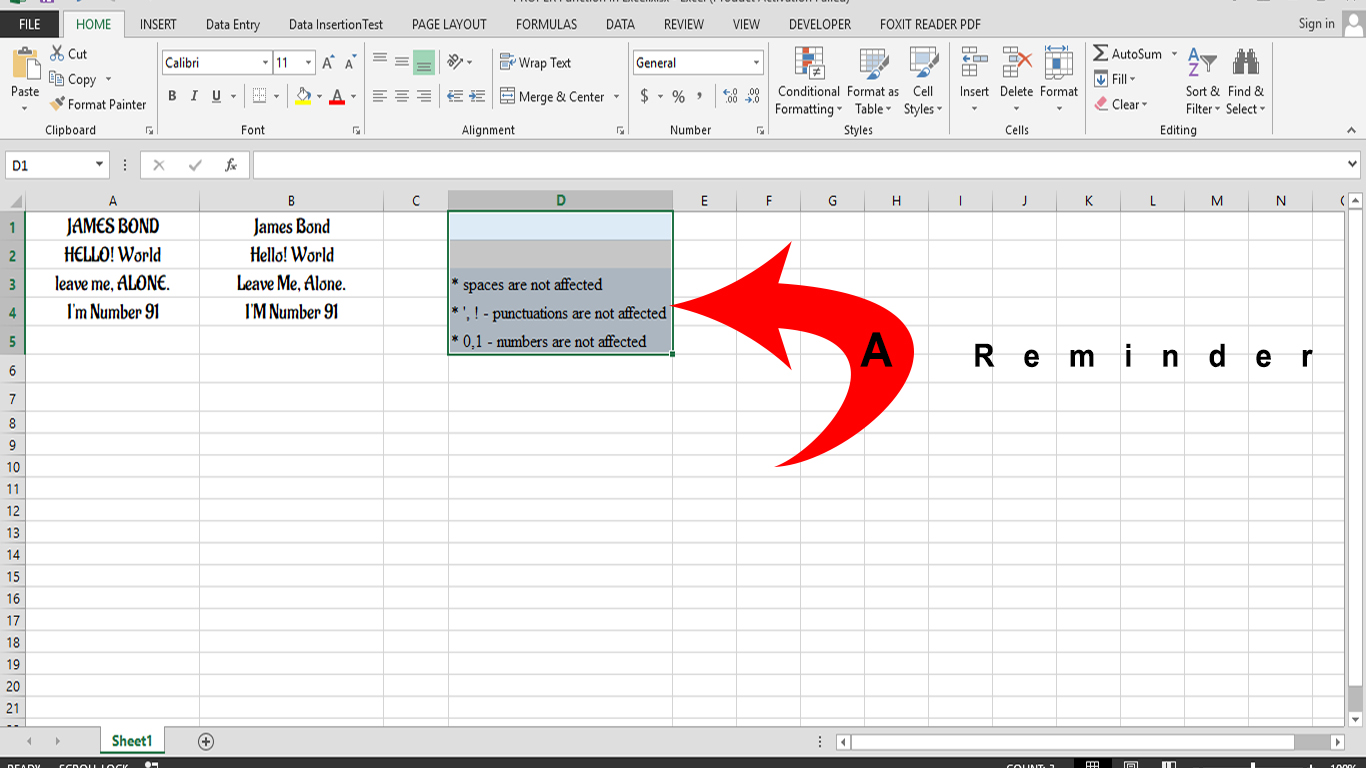Apply Comma style

[x=700, y=96]
